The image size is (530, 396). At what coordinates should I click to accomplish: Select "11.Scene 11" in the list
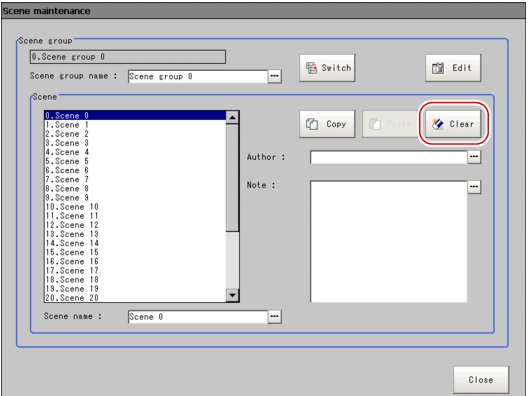pos(135,216)
